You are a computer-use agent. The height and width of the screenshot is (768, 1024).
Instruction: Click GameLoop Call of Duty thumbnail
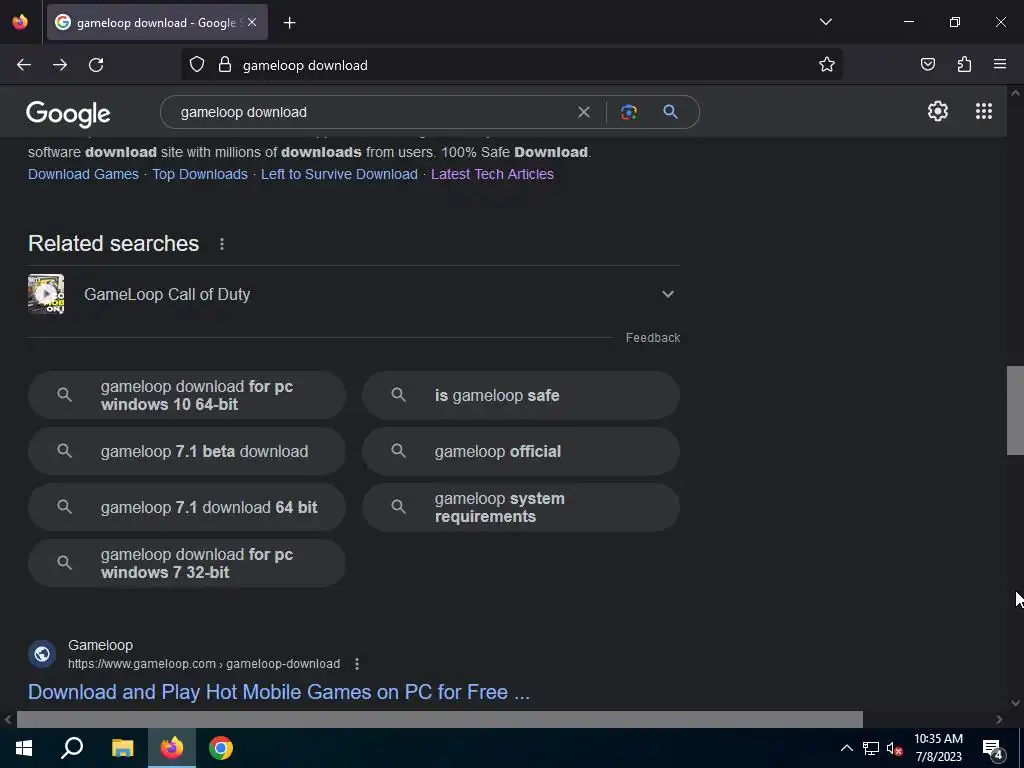[x=46, y=294]
